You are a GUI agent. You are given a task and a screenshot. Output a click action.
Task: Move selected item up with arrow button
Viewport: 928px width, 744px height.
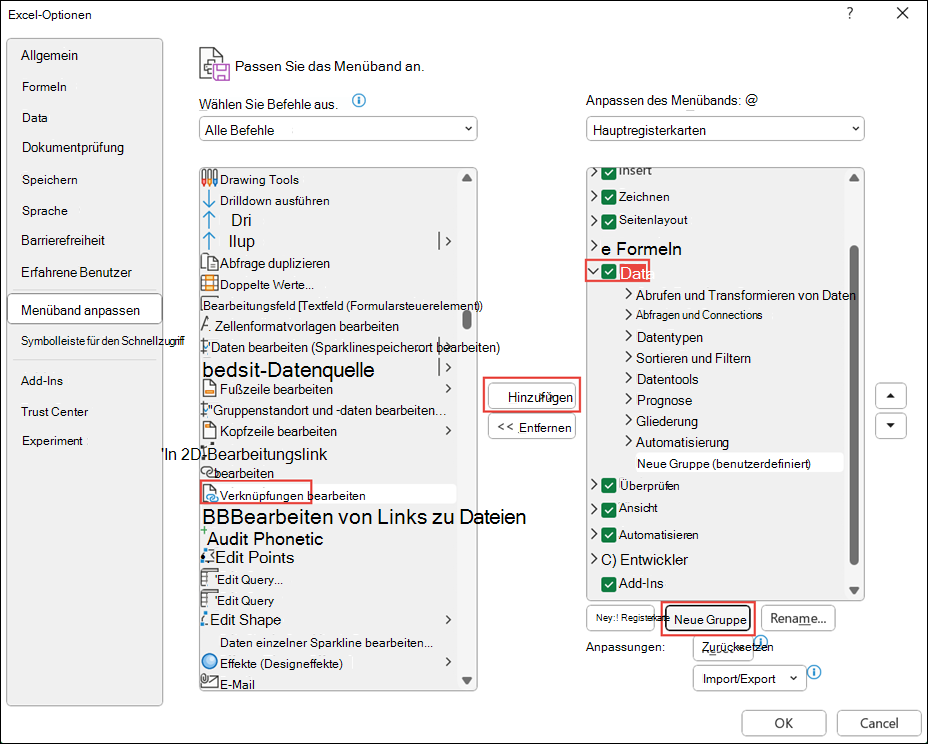pyautogui.click(x=891, y=395)
